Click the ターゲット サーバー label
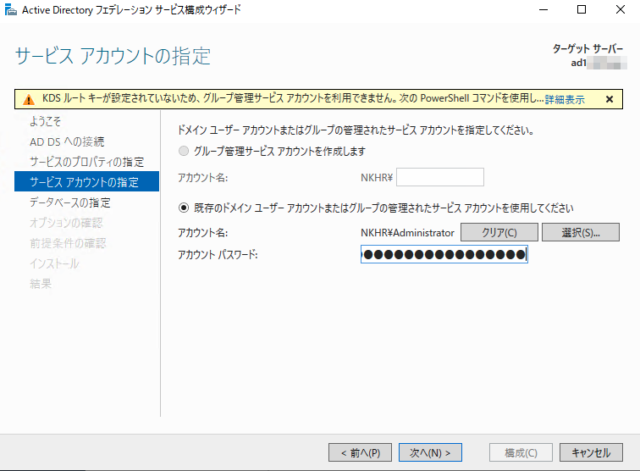 click(x=588, y=49)
